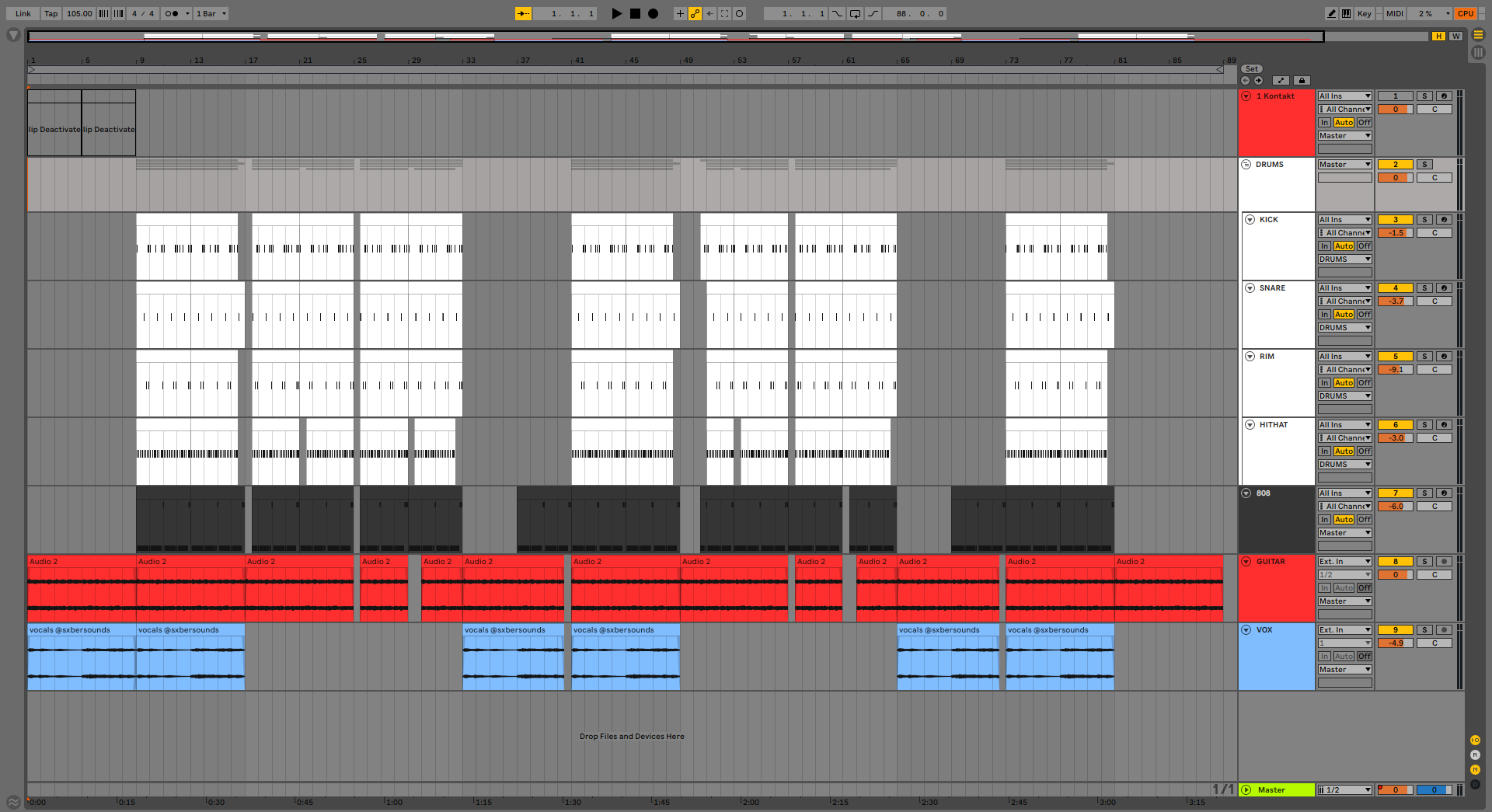Enable Key Map Mode
Viewport: 1492px width, 812px height.
coord(1364,13)
